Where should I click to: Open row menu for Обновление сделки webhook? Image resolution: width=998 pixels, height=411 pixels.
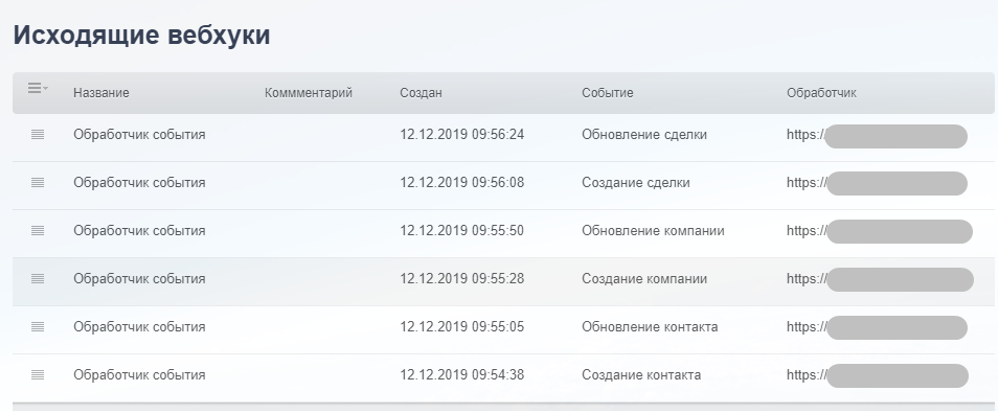coord(39,136)
